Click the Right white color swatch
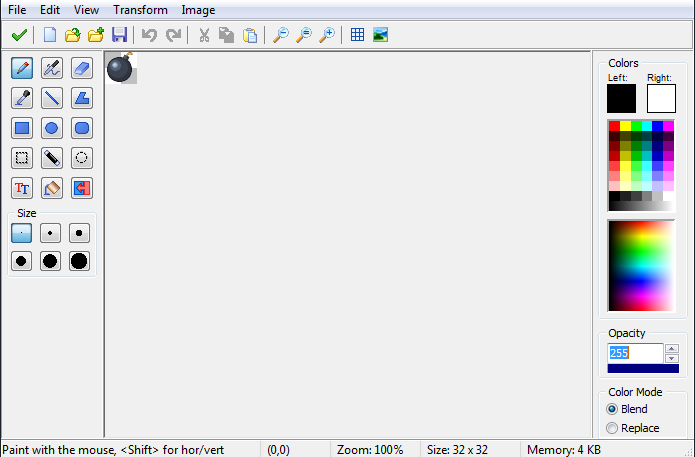Screen dimensions: 695x457 coord(661,99)
